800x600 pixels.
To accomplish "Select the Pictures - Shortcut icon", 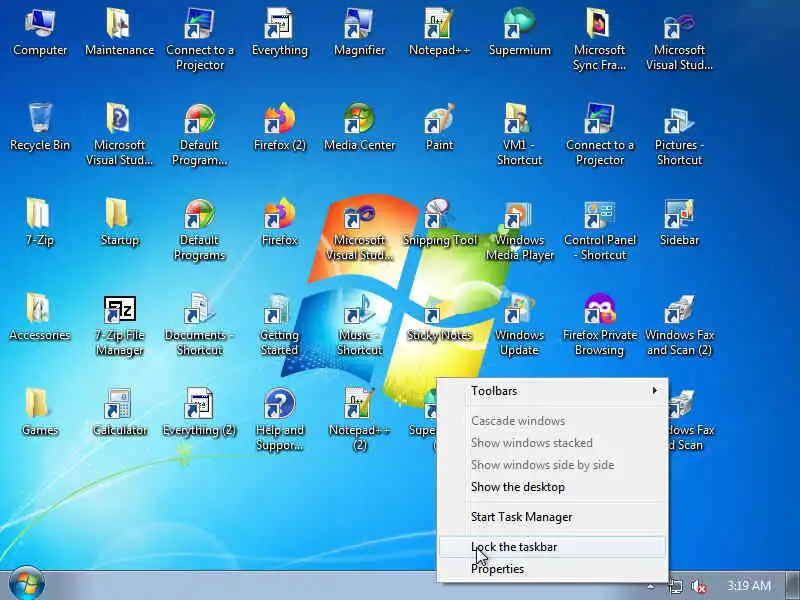I will pos(680,134).
